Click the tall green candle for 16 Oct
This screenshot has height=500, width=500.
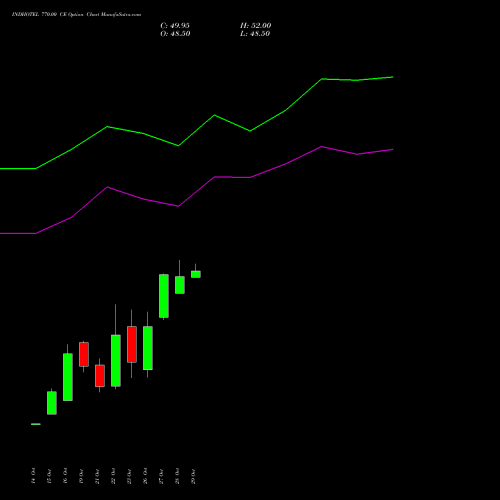tap(68, 377)
